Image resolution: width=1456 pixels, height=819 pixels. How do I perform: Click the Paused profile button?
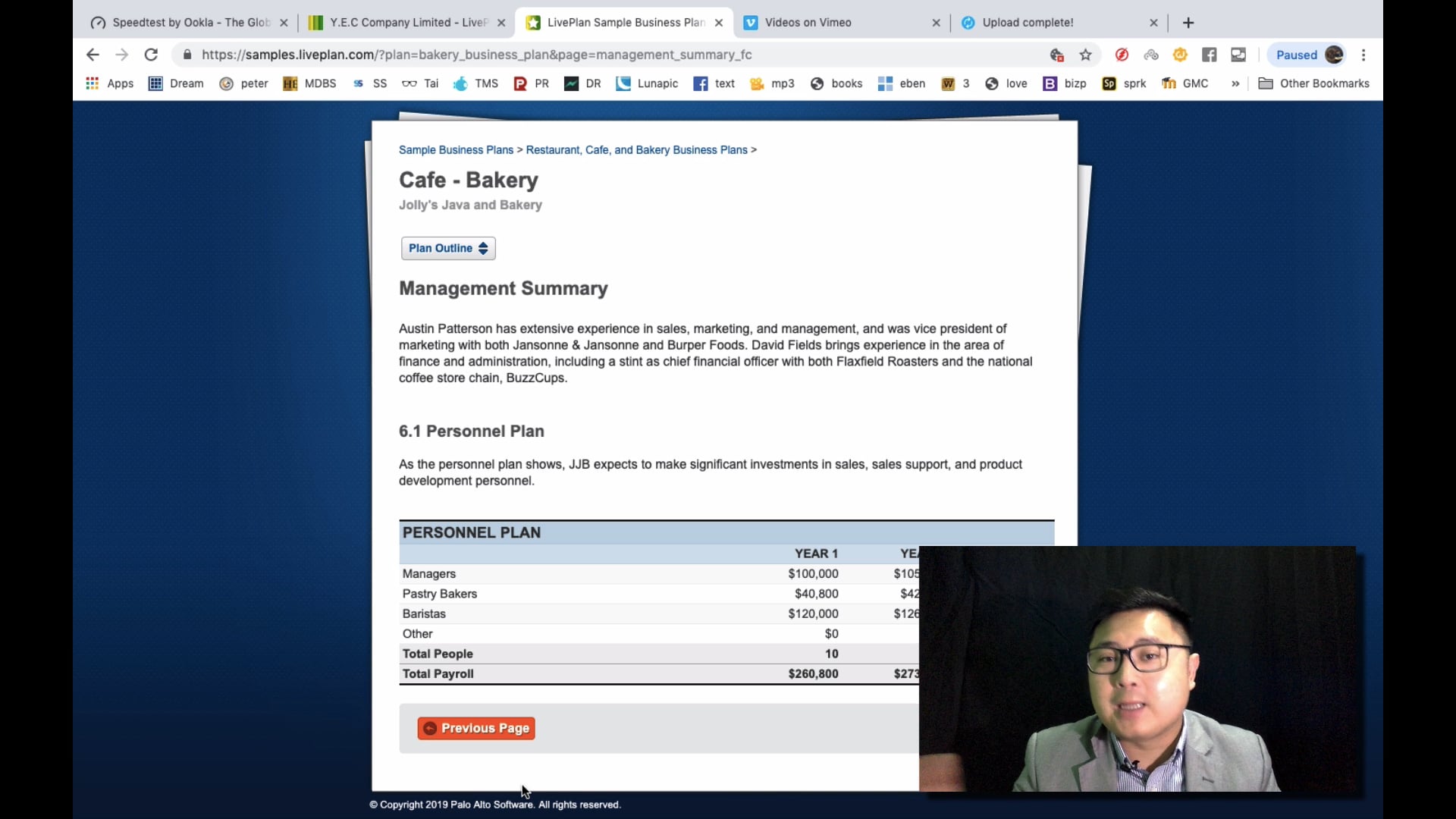[1310, 55]
